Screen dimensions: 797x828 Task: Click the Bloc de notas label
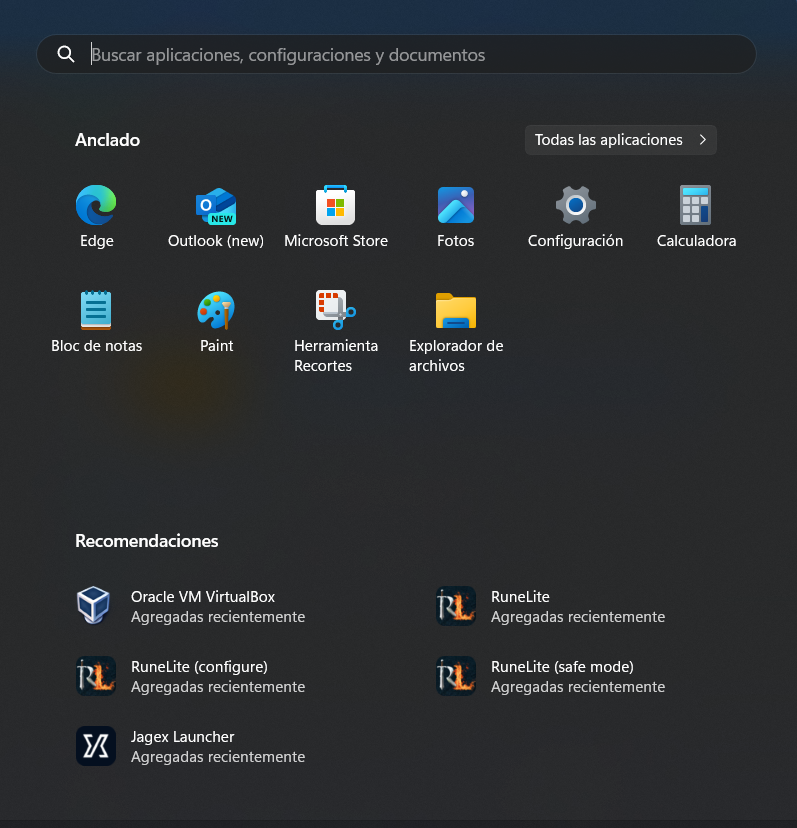97,346
